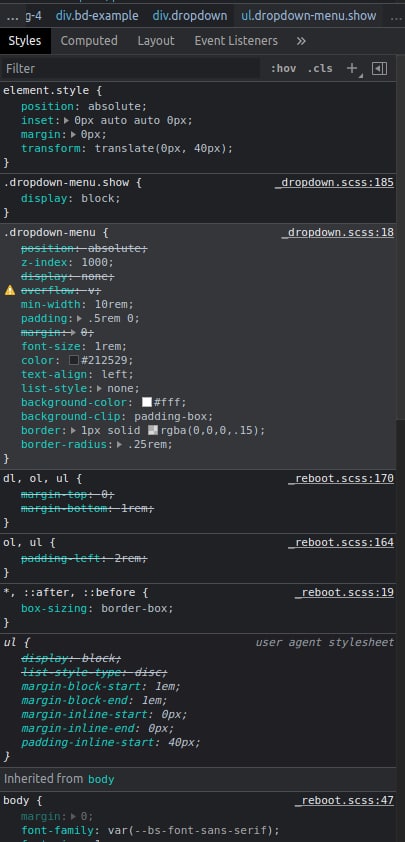Open _dropdown.scss:18 source link
The height and width of the screenshot is (842, 405).
click(337, 233)
